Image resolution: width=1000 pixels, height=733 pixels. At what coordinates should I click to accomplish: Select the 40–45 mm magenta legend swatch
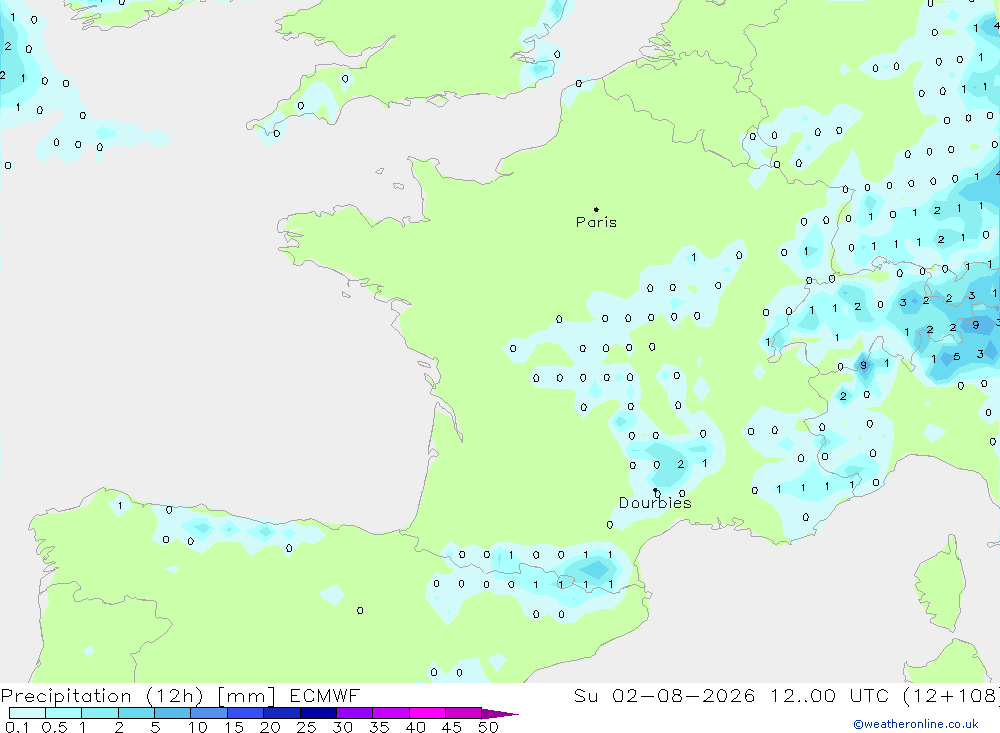(427, 713)
